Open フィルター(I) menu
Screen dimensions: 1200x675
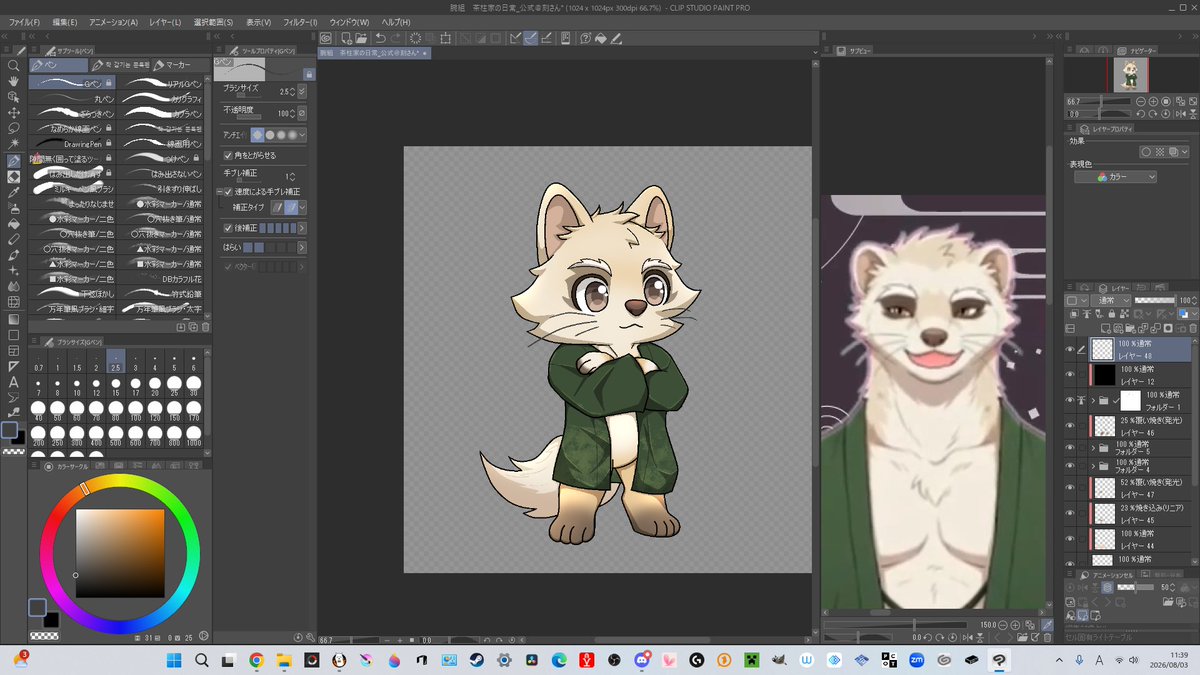click(301, 22)
